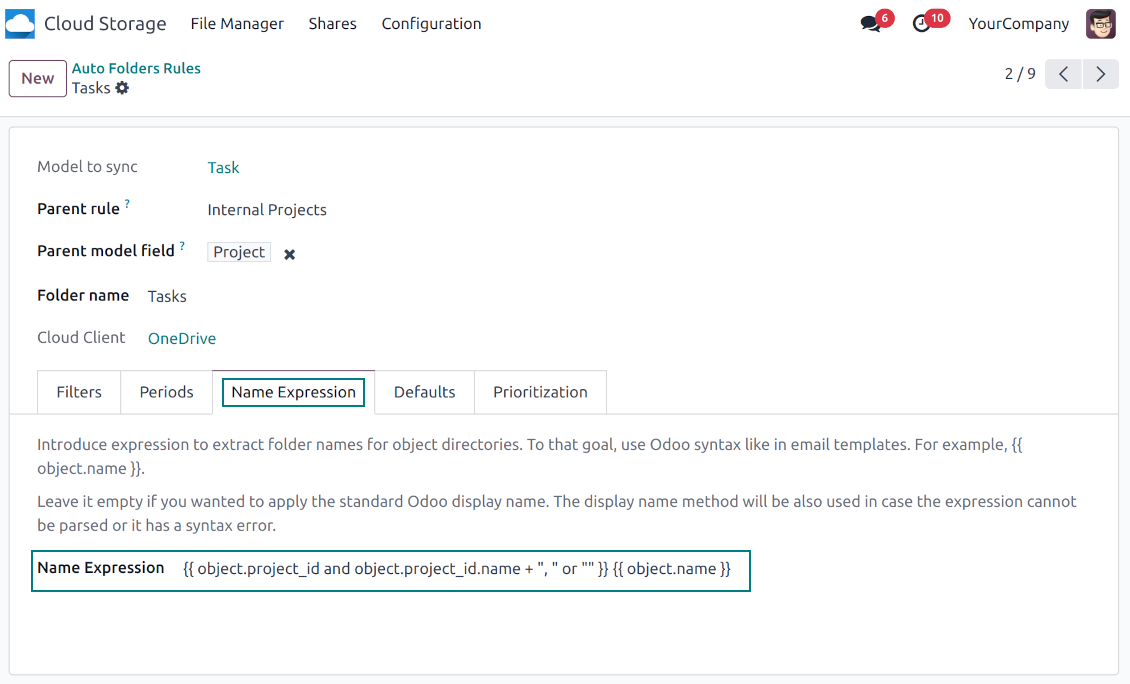This screenshot has height=684, width=1130.
Task: Click the user avatar picture
Action: click(x=1100, y=24)
